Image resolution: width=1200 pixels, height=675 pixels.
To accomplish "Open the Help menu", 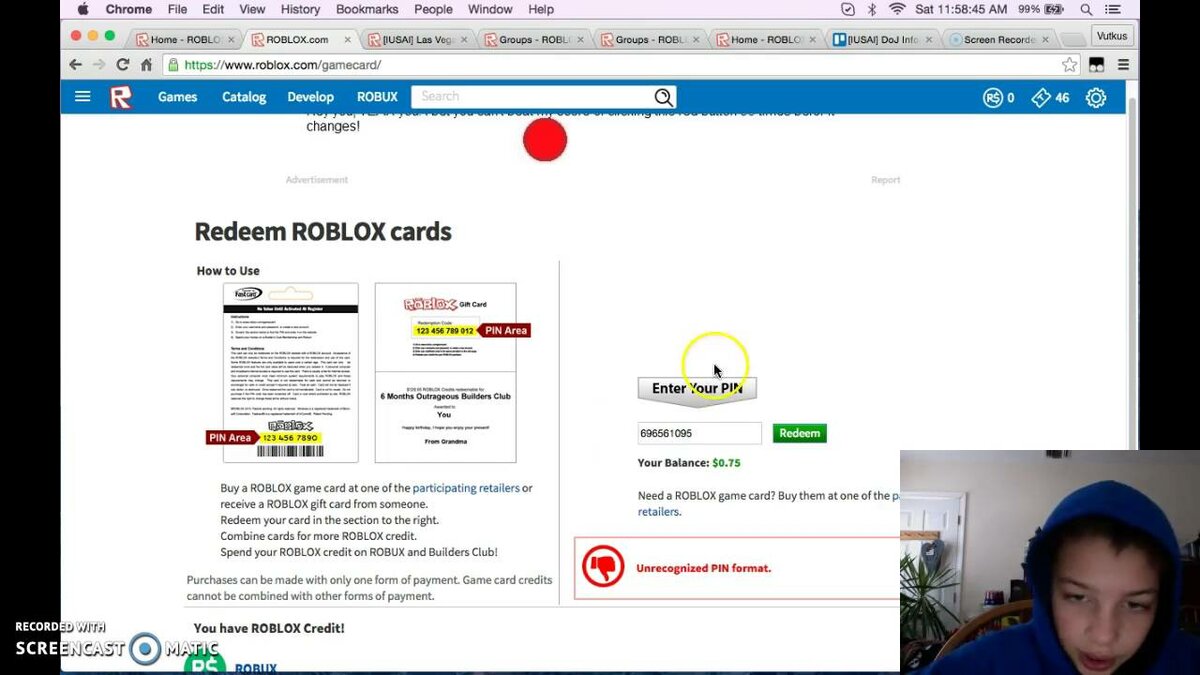I will tap(541, 9).
